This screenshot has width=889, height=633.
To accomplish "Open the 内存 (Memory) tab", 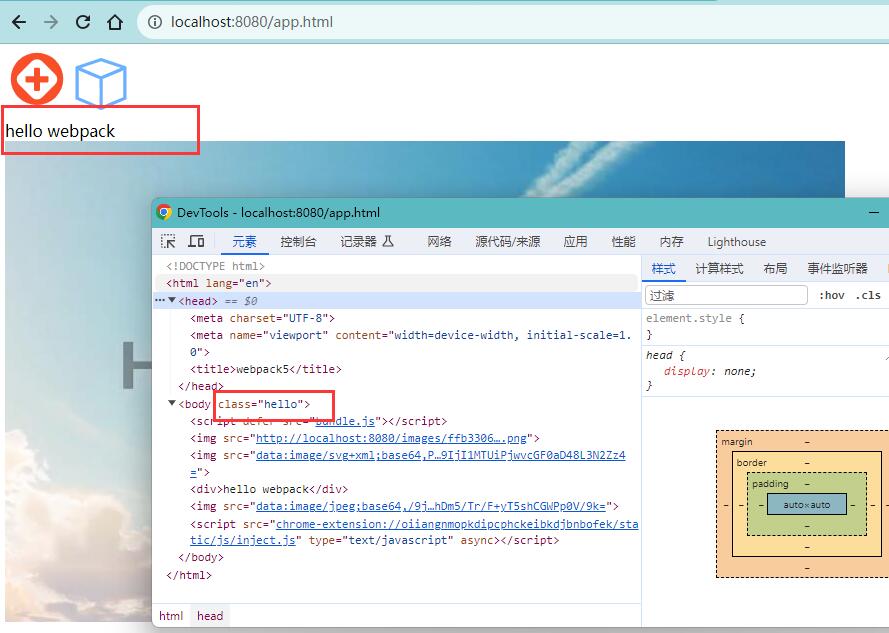I will point(671,242).
